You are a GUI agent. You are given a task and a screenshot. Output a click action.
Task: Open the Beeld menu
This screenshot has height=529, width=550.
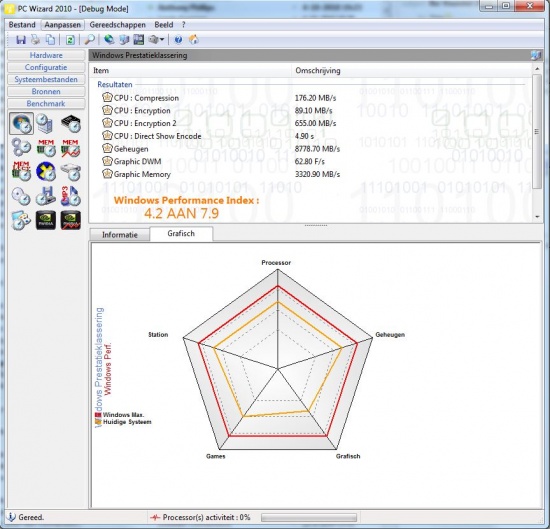tap(164, 25)
